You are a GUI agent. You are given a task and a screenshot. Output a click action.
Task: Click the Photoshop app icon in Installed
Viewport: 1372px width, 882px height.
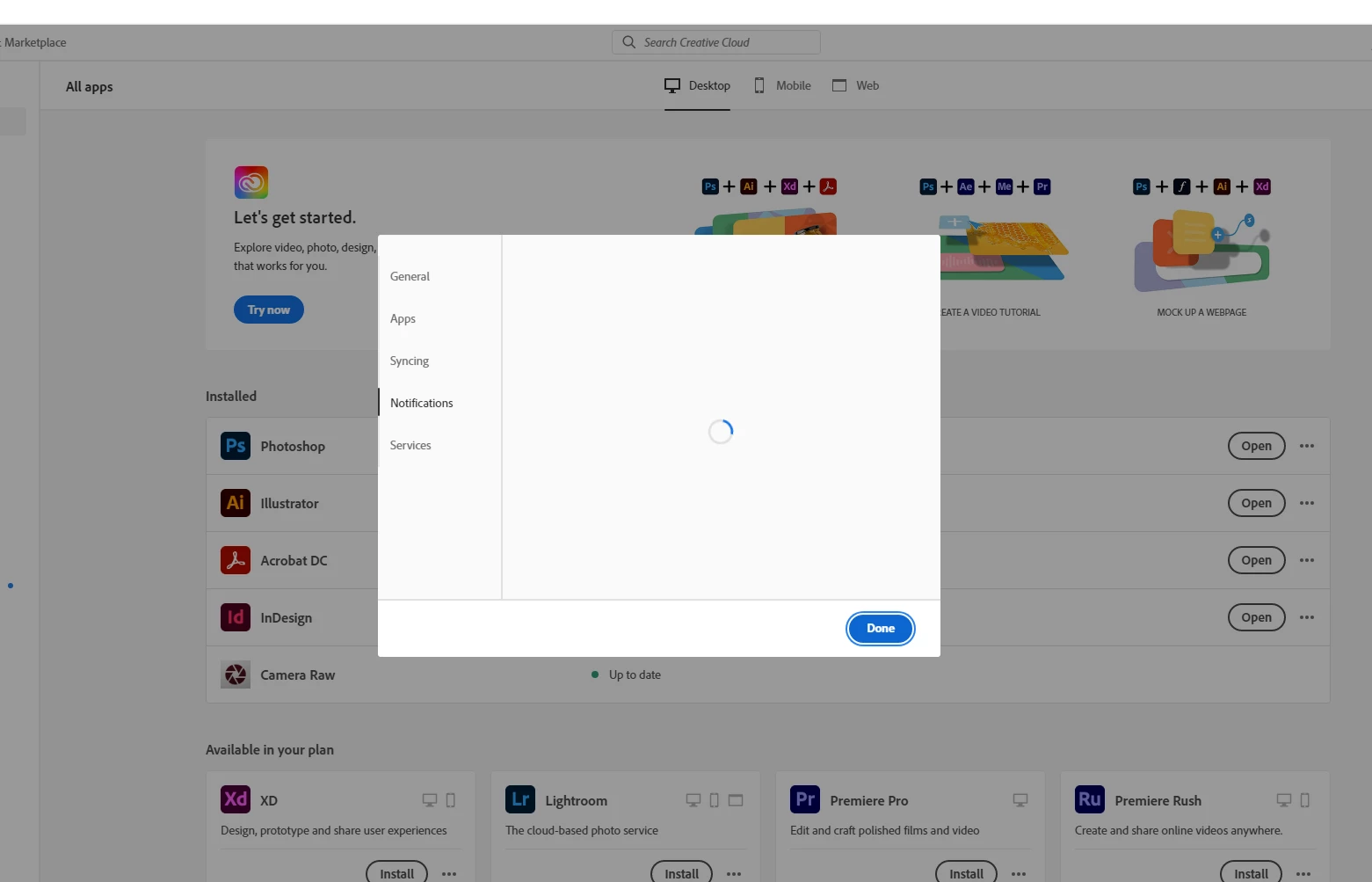point(236,446)
